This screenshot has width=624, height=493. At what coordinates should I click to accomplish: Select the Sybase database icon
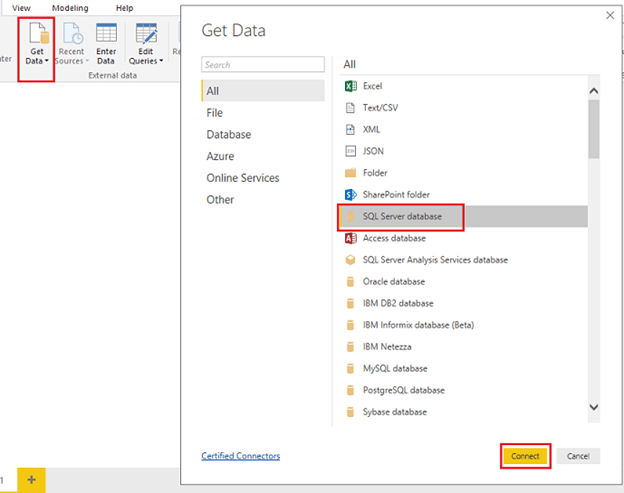350,412
